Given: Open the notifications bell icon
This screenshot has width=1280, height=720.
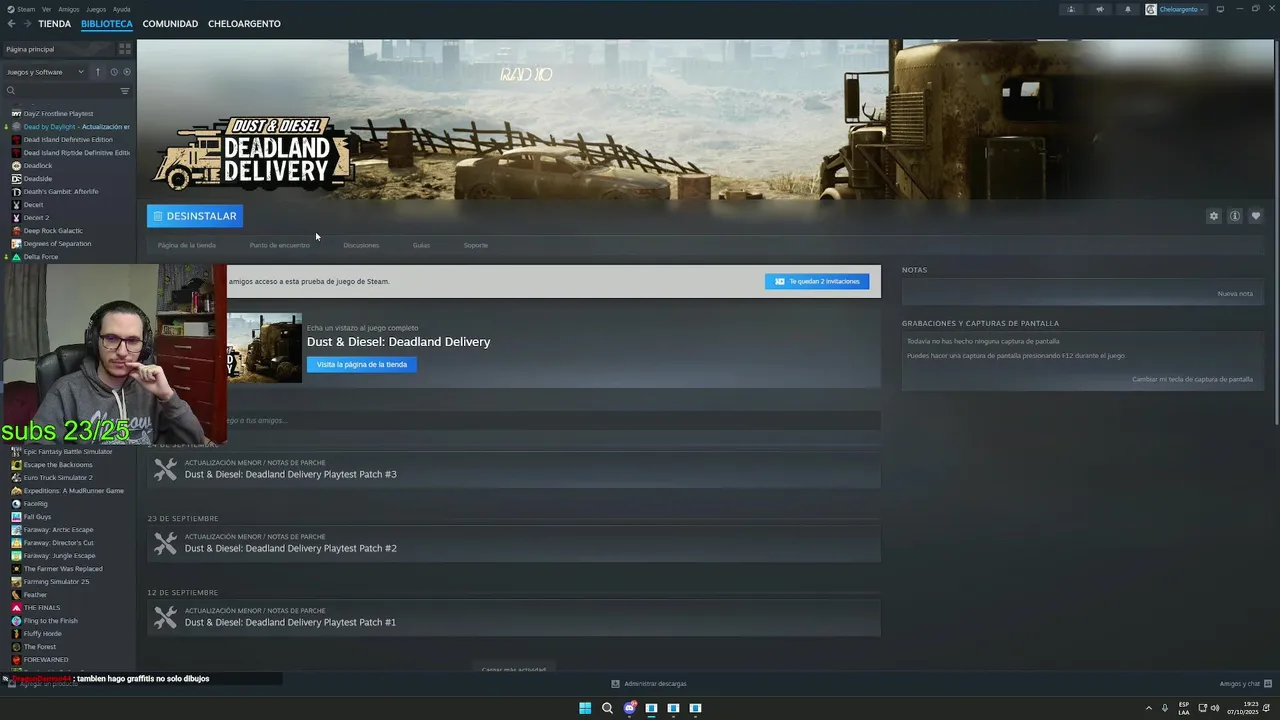Looking at the screenshot, I should pyautogui.click(x=1128, y=9).
